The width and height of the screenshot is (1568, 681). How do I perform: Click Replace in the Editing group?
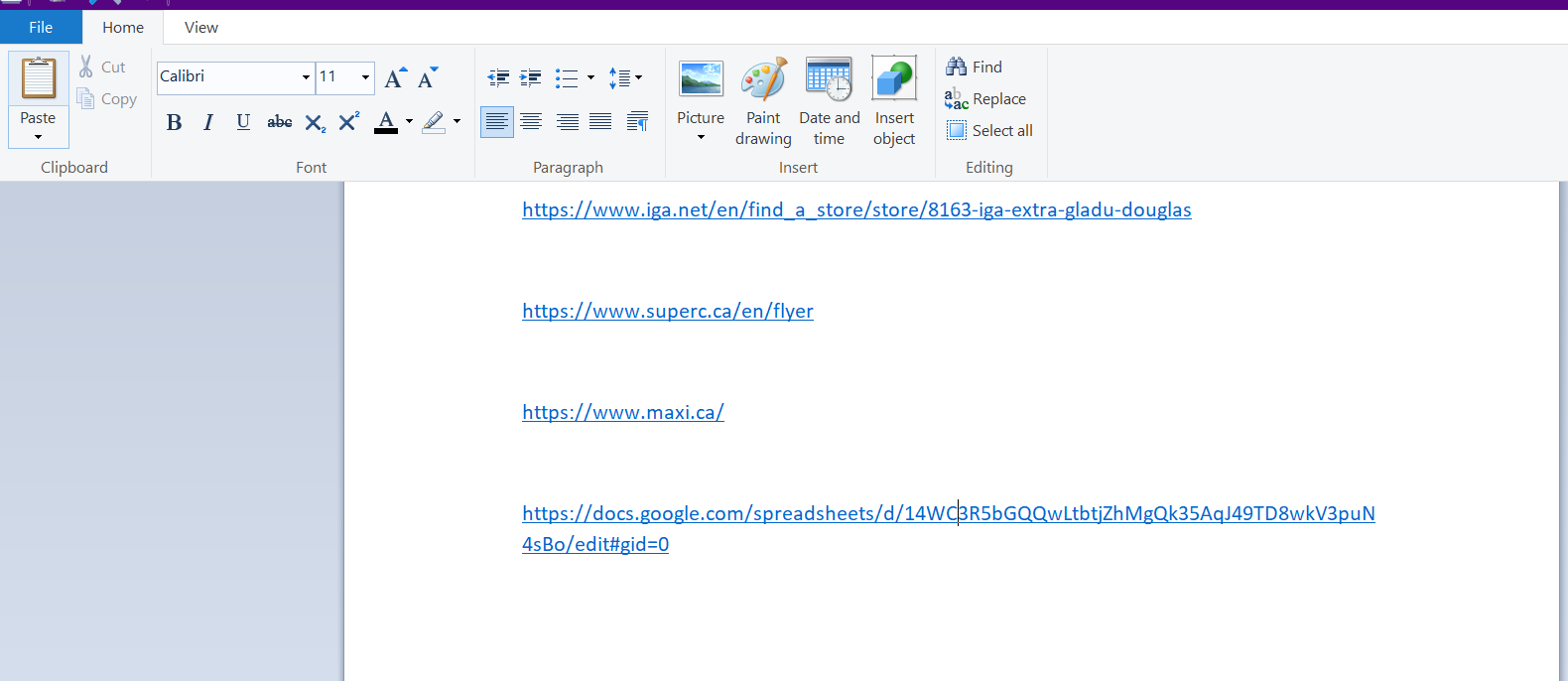985,99
